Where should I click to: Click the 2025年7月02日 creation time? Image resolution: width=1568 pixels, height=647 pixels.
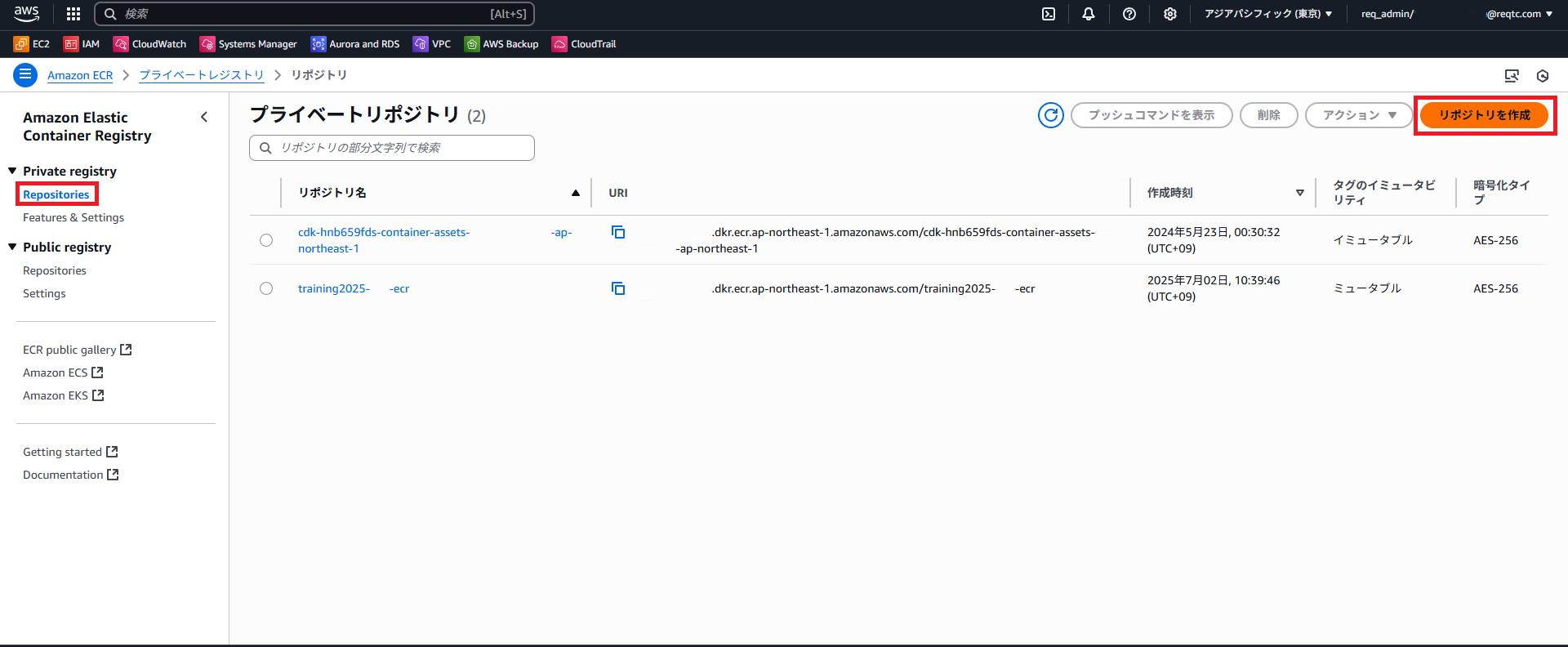(x=1214, y=288)
